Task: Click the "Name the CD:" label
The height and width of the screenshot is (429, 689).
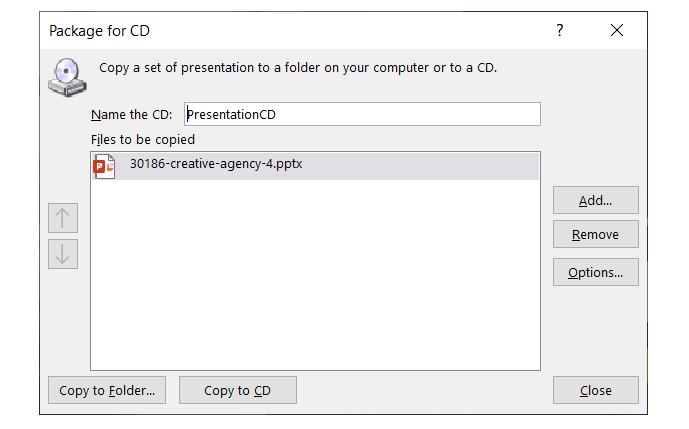Action: (x=132, y=114)
